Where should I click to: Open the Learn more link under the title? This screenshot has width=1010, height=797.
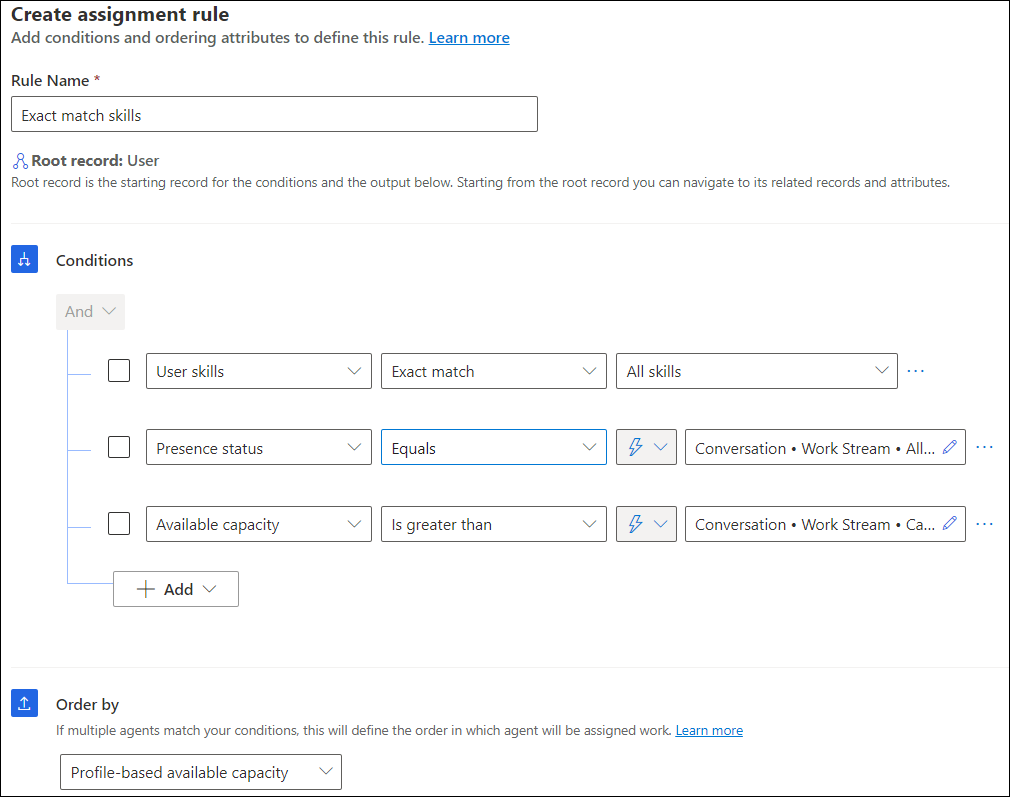pos(469,38)
